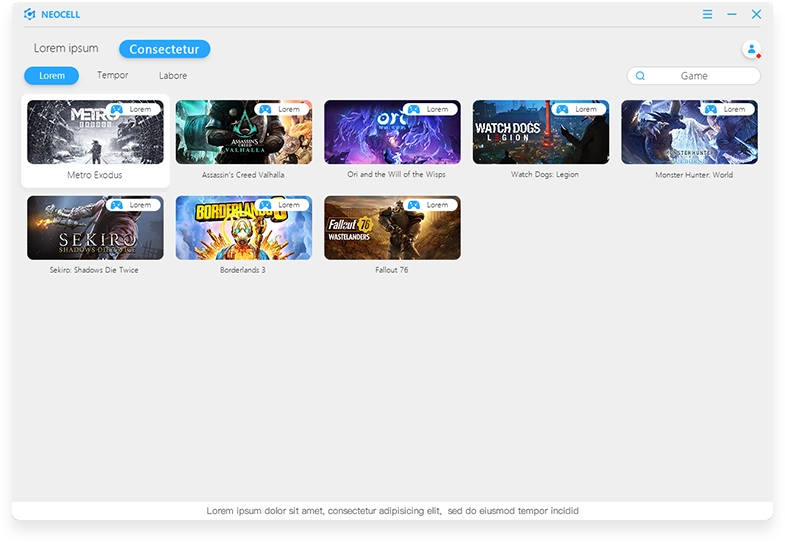Viewport: 785px width, 542px height.
Task: Switch to the Labore filter
Action: coord(173,76)
